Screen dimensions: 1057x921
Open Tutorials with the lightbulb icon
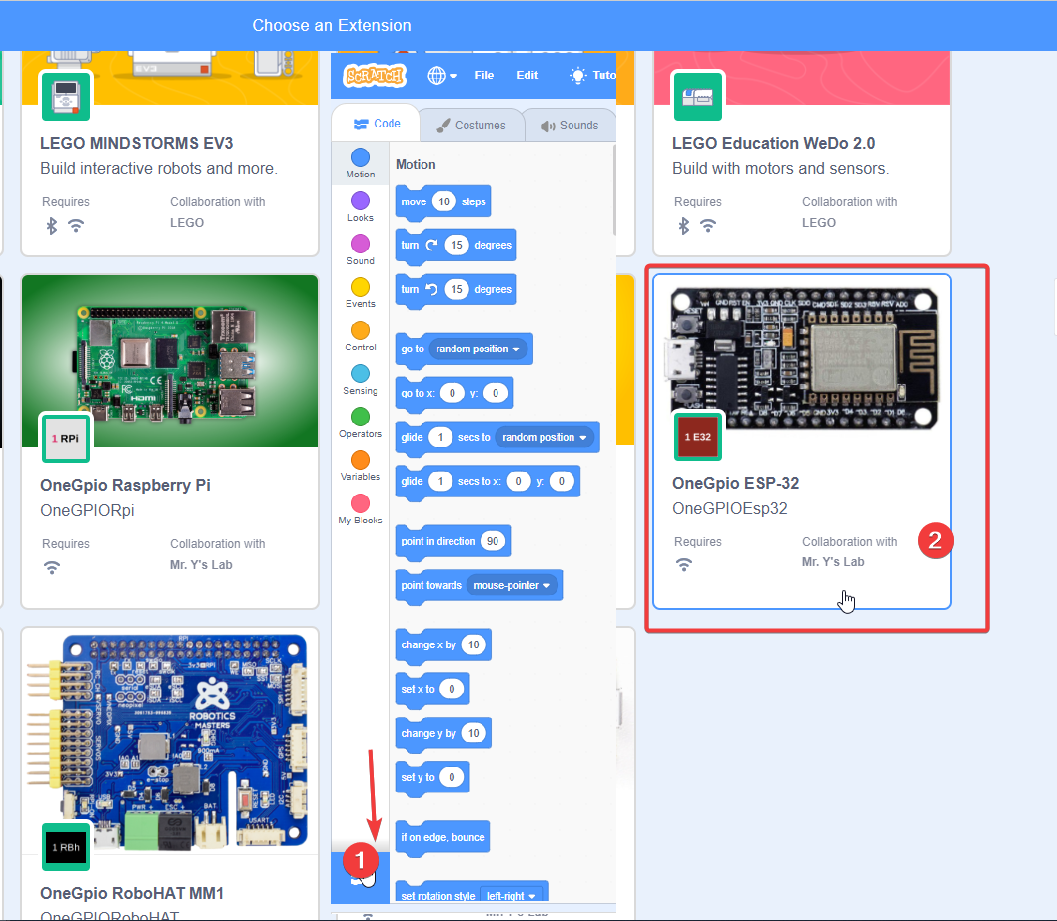click(x=592, y=76)
